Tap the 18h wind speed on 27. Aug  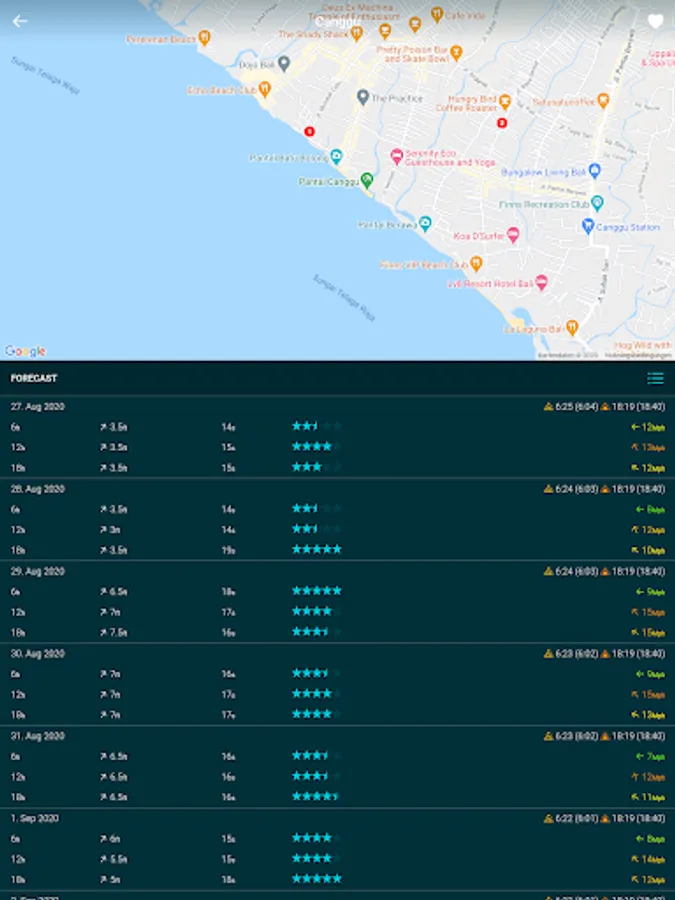tap(648, 468)
